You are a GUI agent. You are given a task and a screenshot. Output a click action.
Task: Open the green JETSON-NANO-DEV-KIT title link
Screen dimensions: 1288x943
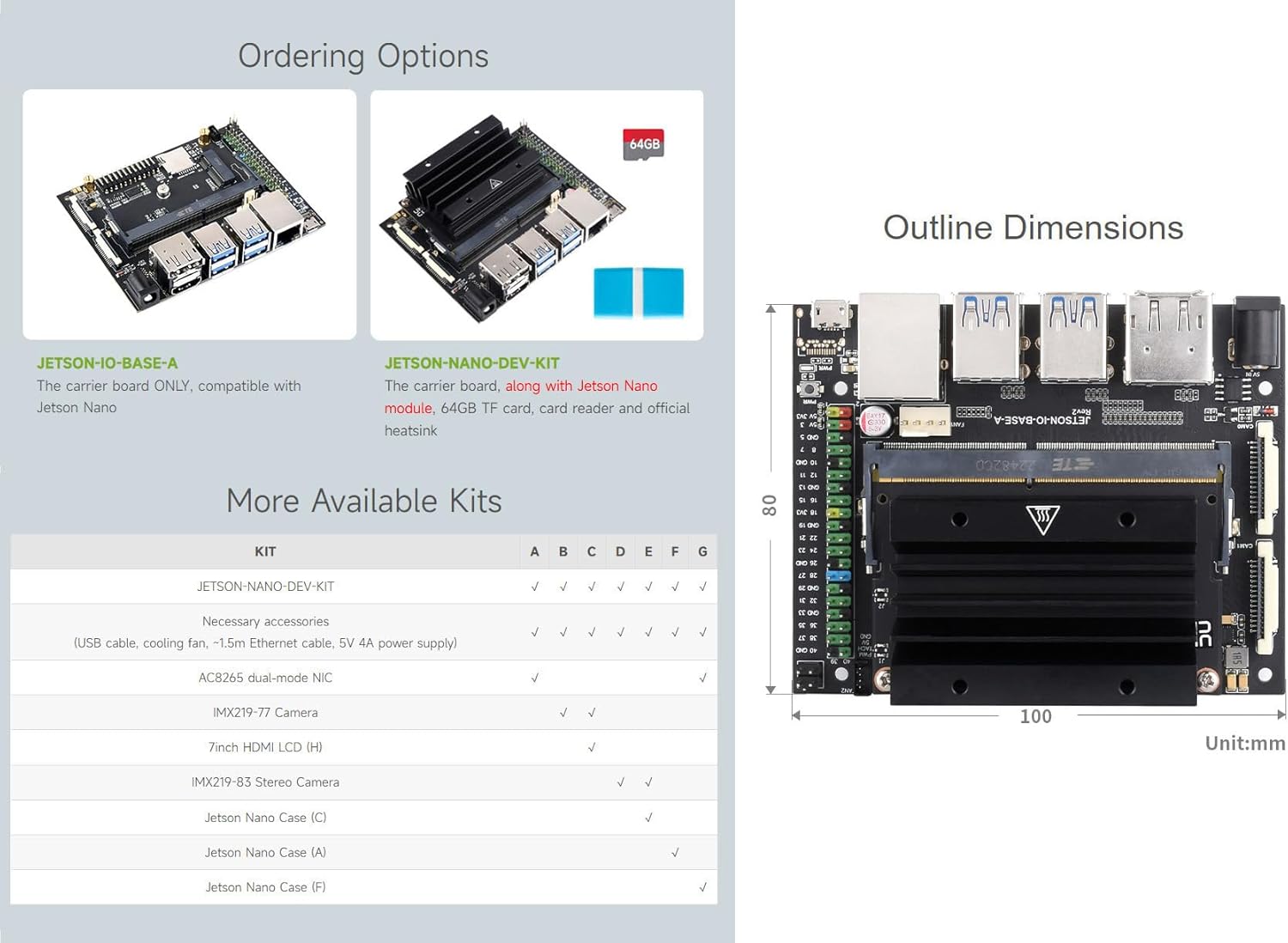coord(471,363)
